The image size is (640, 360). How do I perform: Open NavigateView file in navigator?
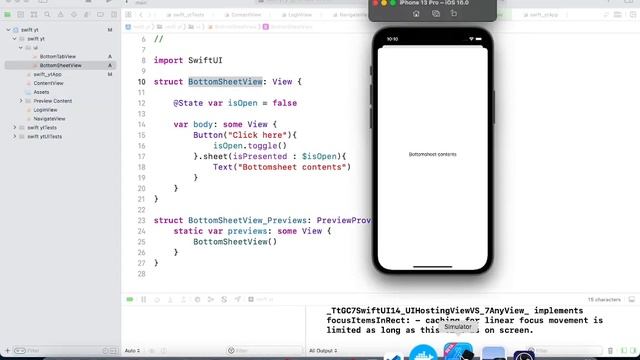49,119
